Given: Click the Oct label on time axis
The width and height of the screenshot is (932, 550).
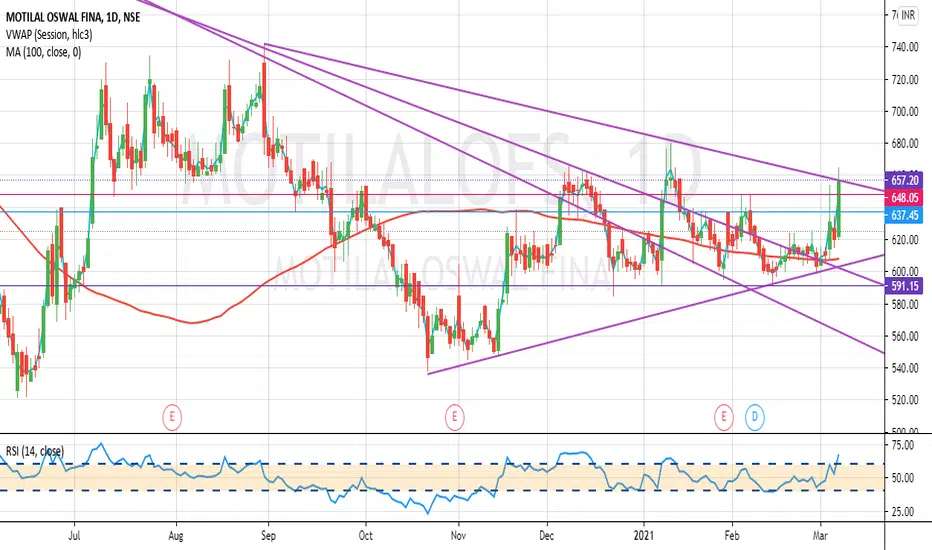Looking at the screenshot, I should (366, 536).
